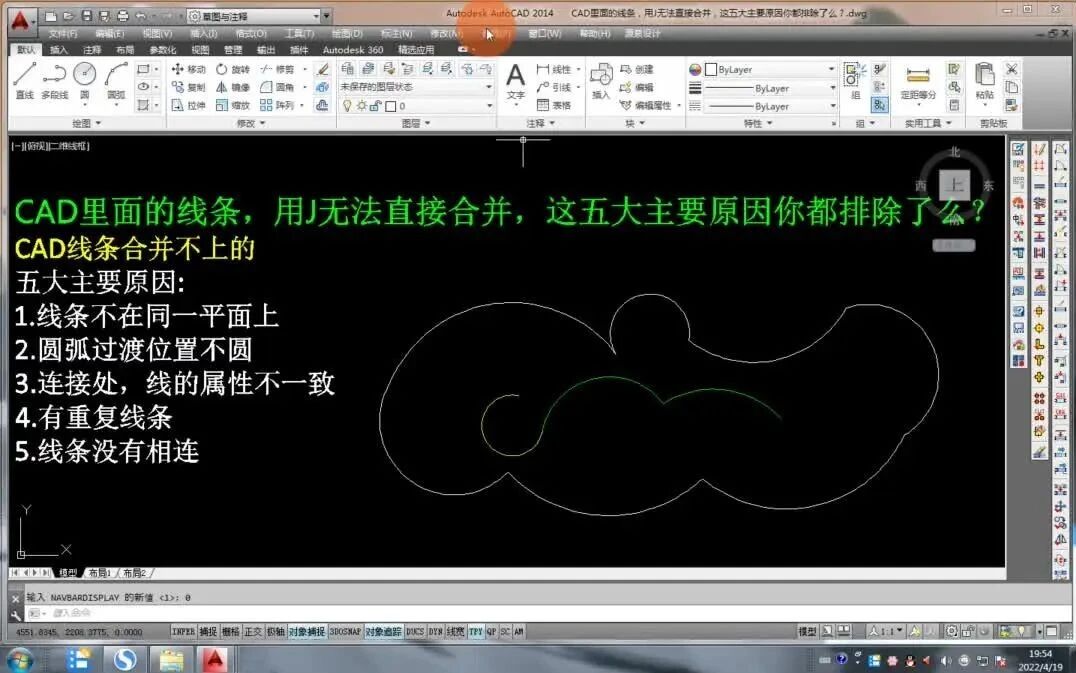The width and height of the screenshot is (1076, 673).
Task: Open the 文件(F) menu
Action: coord(62,34)
